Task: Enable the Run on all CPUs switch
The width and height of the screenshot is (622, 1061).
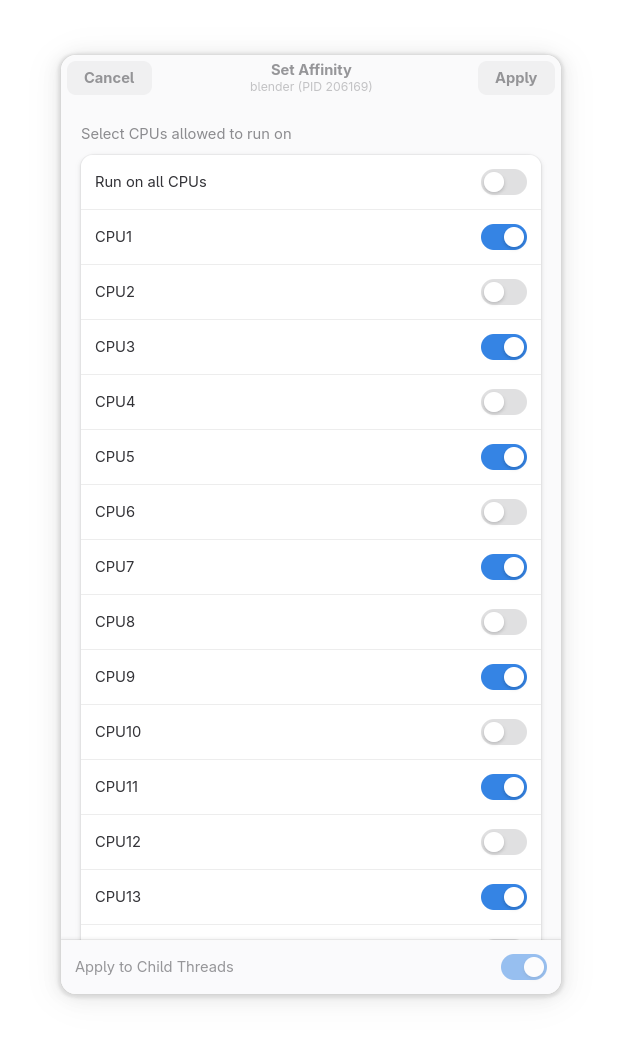Action: tap(503, 182)
